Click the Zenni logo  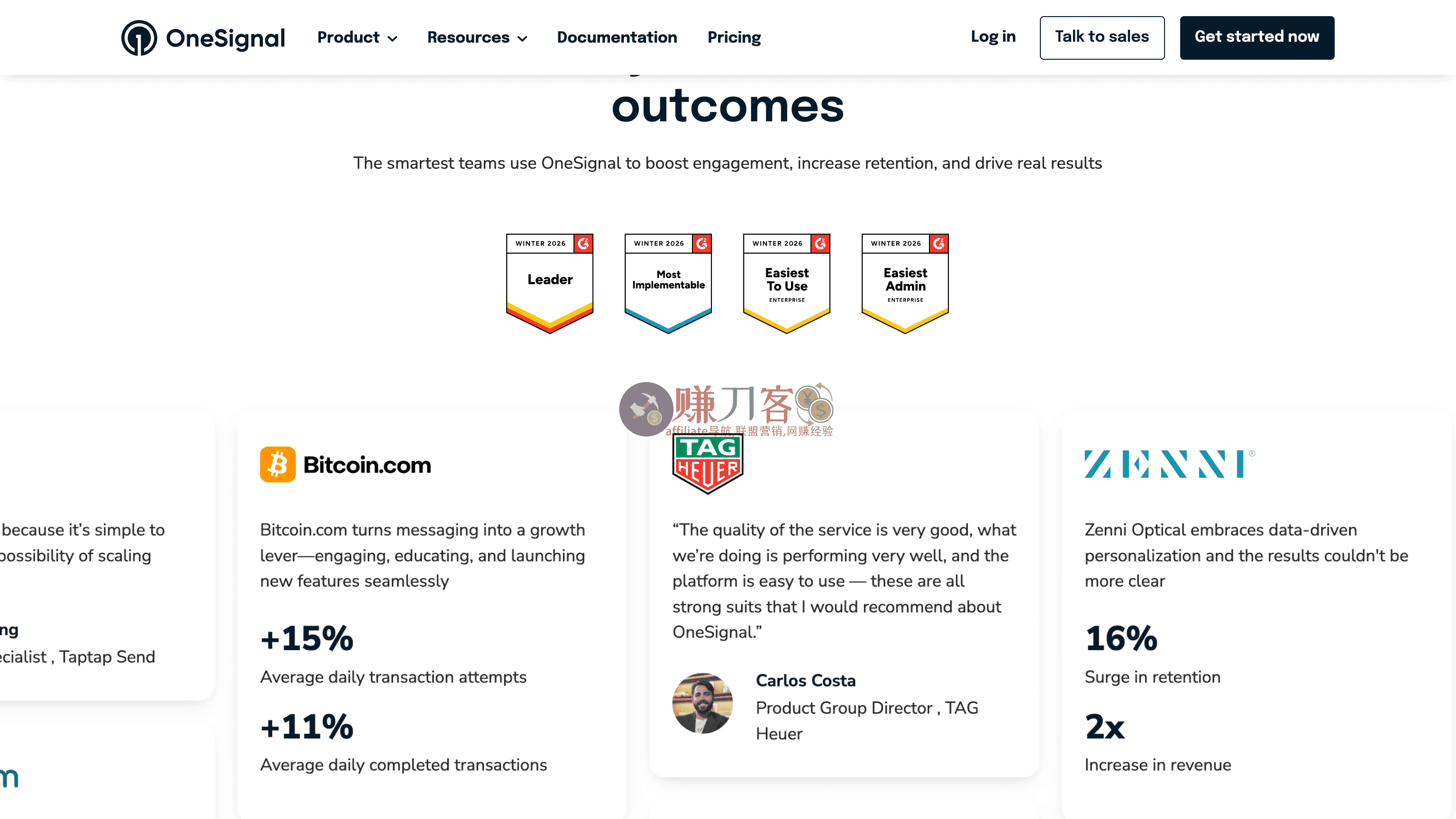[x=1169, y=464]
